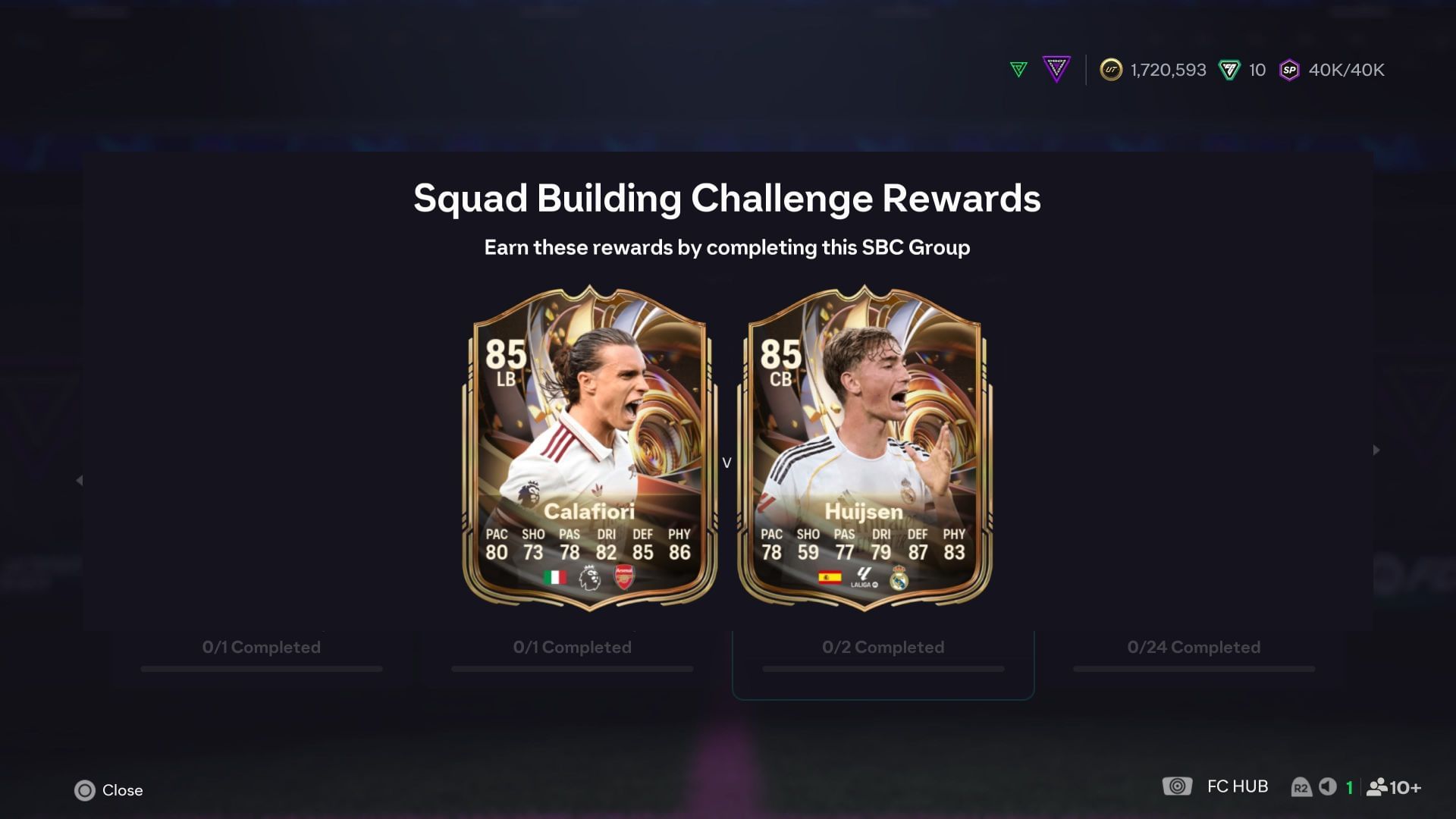Select the Huijsen 85 CB card

coord(864,448)
